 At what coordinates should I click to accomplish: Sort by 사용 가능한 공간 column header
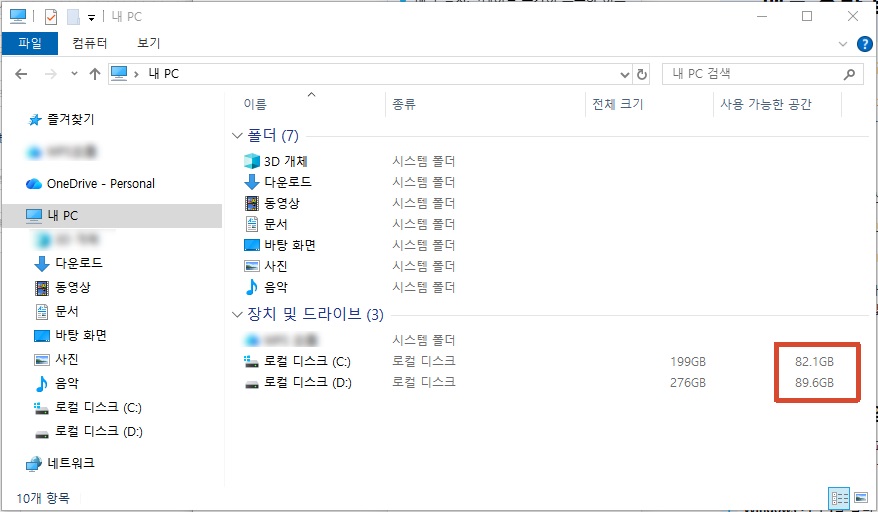point(765,104)
